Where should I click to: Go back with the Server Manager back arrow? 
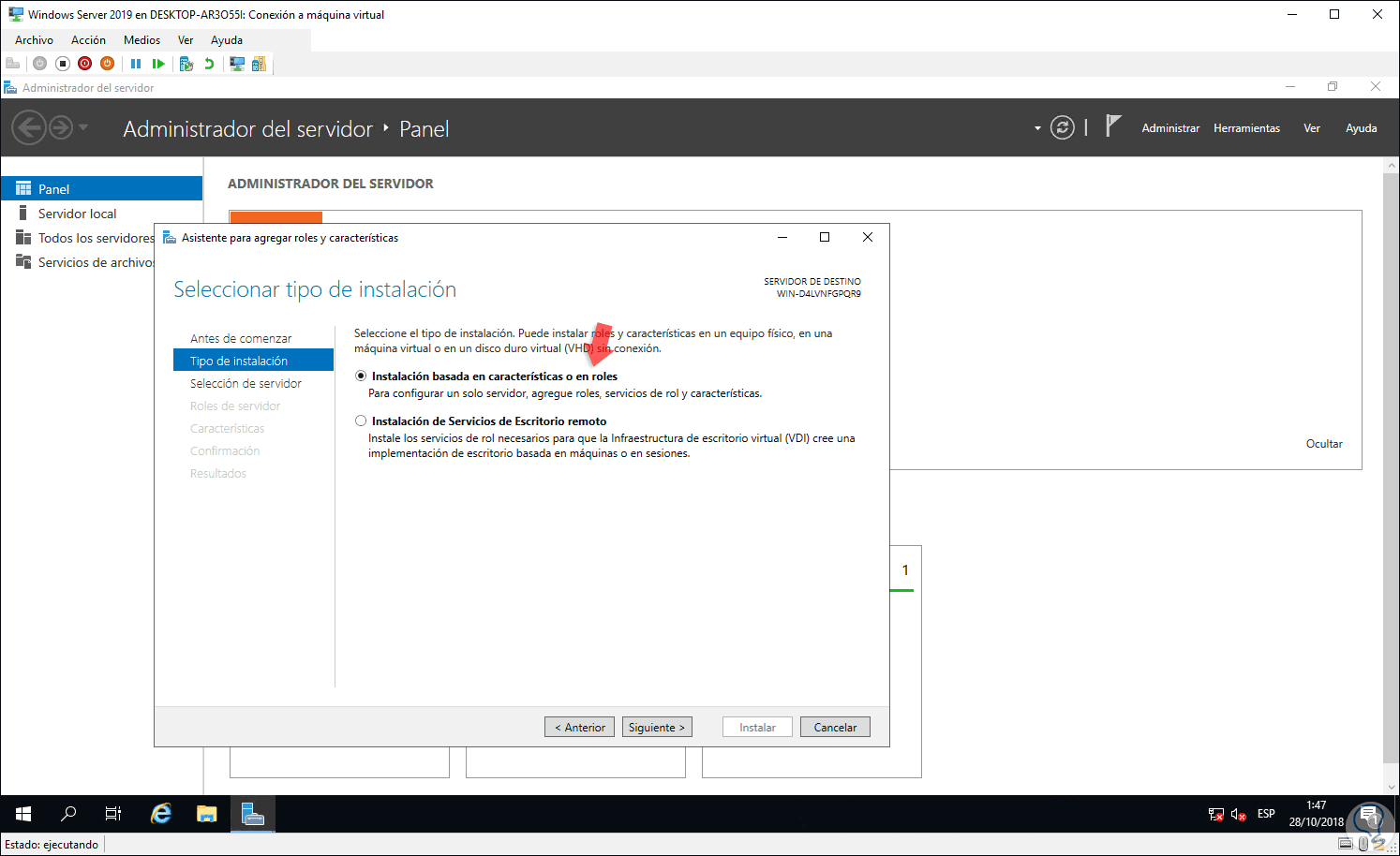pyautogui.click(x=29, y=127)
